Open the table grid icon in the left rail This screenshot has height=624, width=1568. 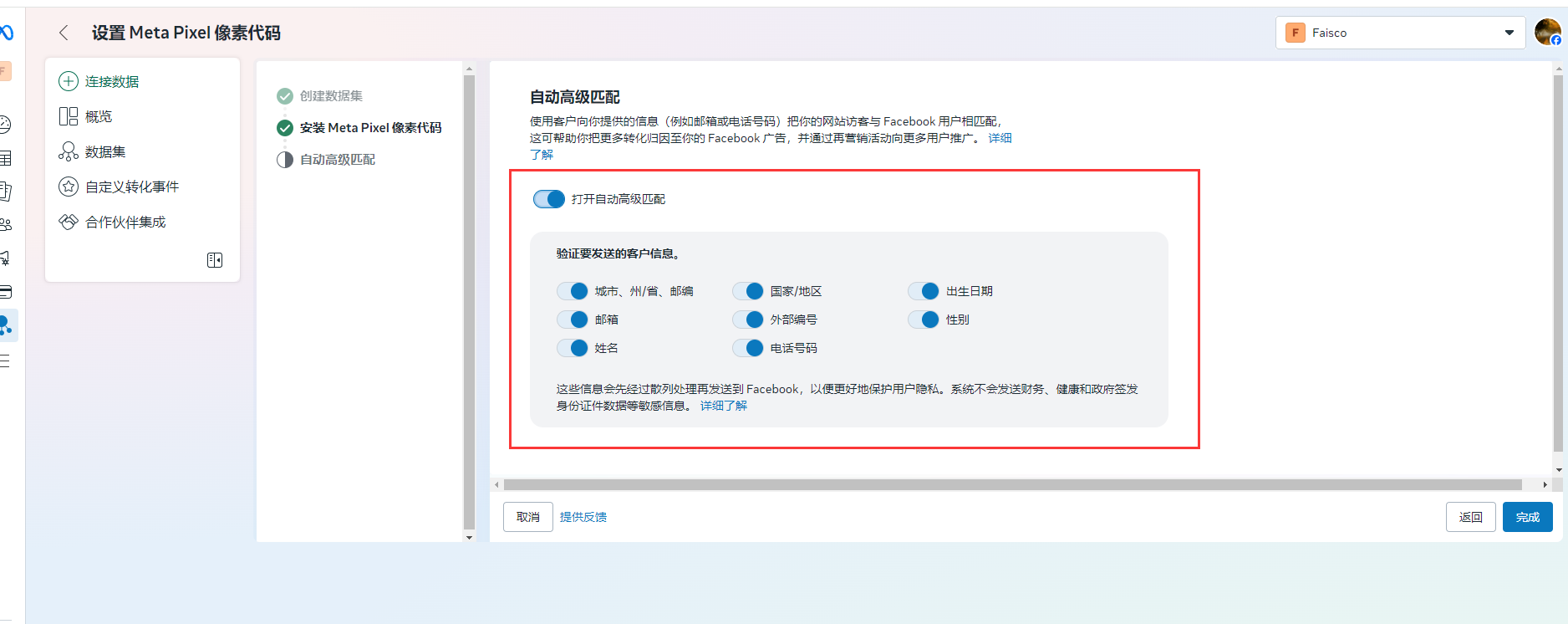(5, 158)
